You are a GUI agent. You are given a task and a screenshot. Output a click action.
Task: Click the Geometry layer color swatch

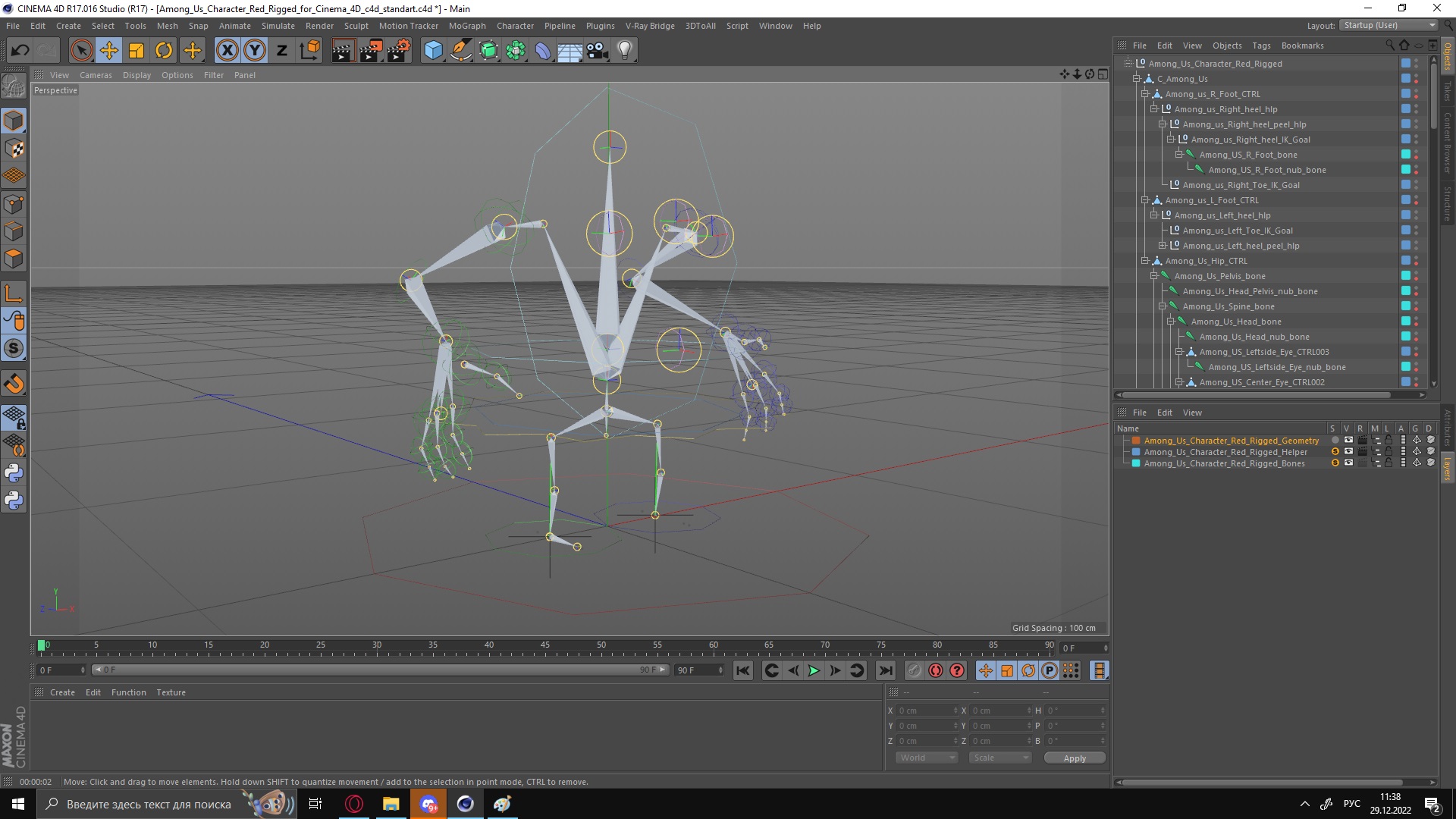(x=1136, y=441)
